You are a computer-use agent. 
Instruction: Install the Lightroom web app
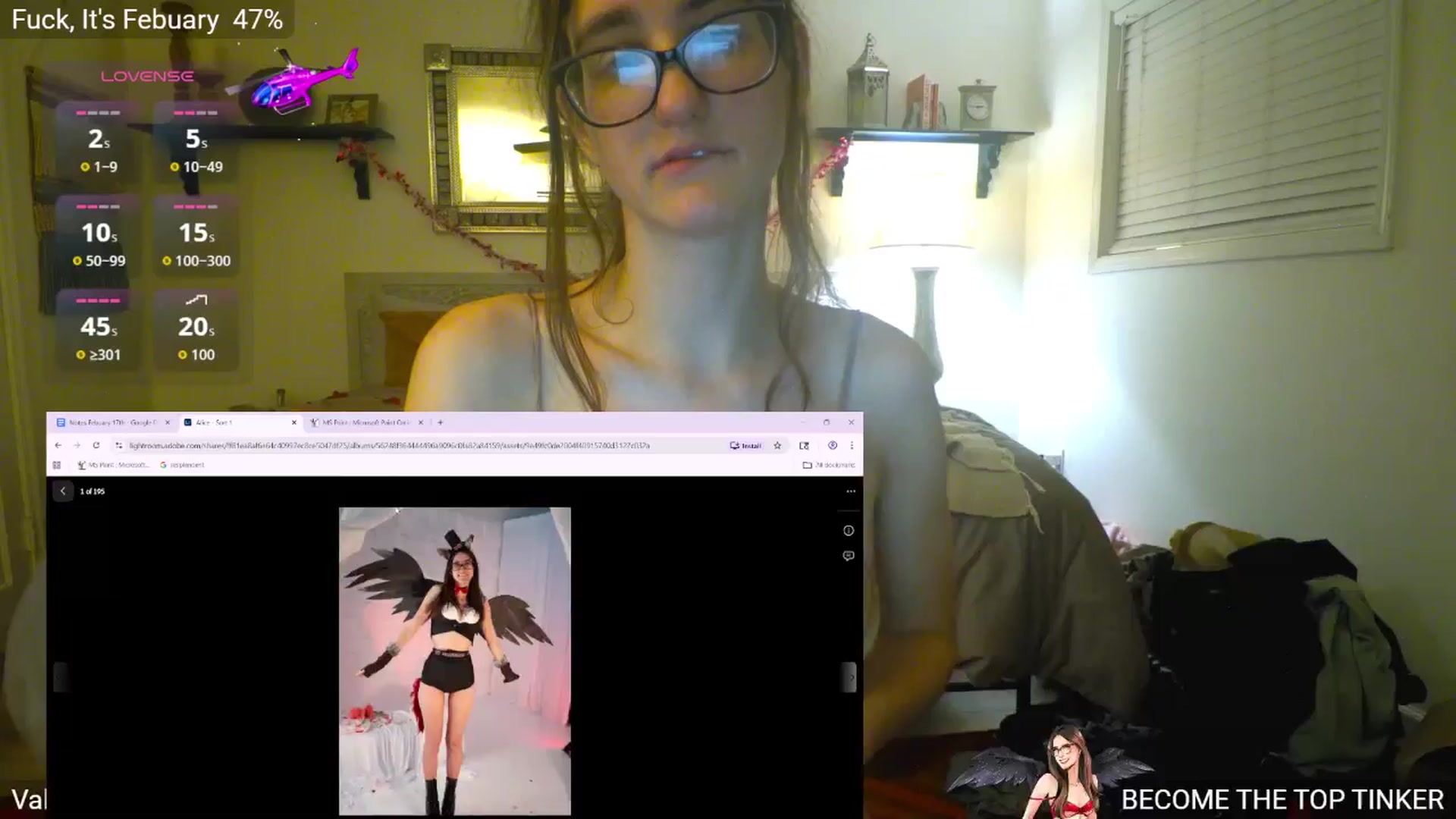pos(745,446)
